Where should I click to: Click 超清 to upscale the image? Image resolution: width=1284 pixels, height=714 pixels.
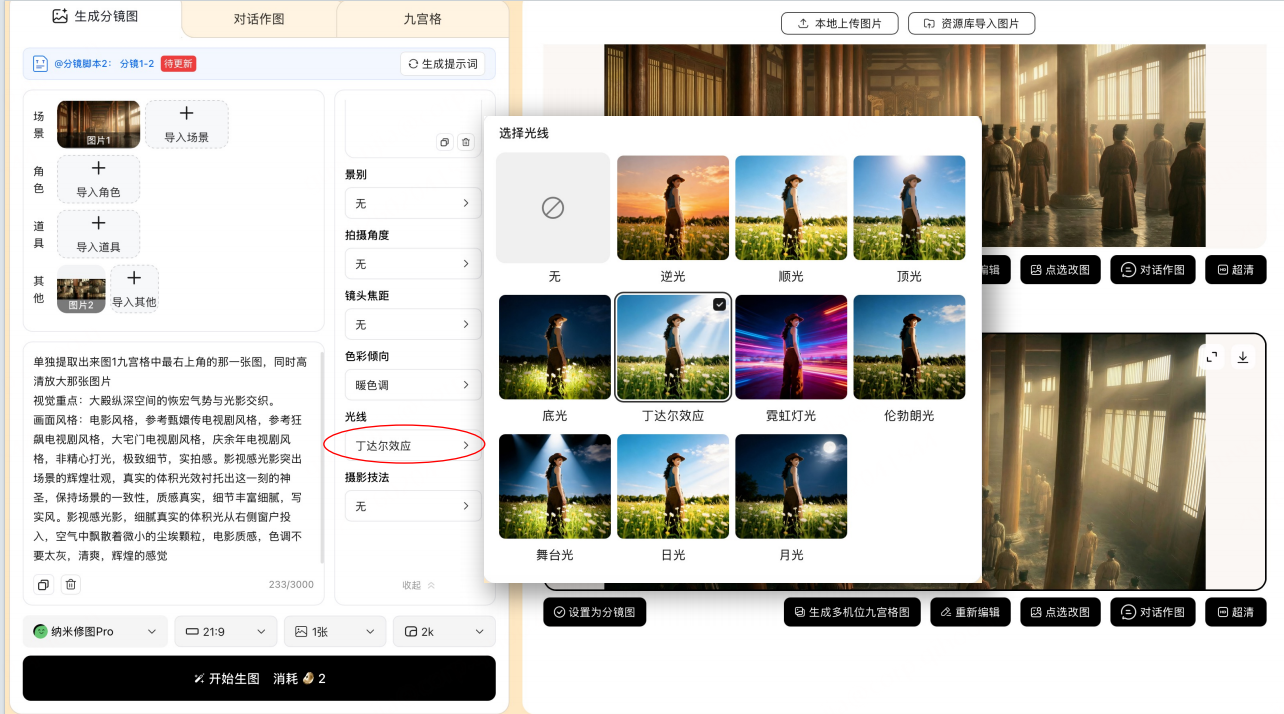pos(1235,611)
